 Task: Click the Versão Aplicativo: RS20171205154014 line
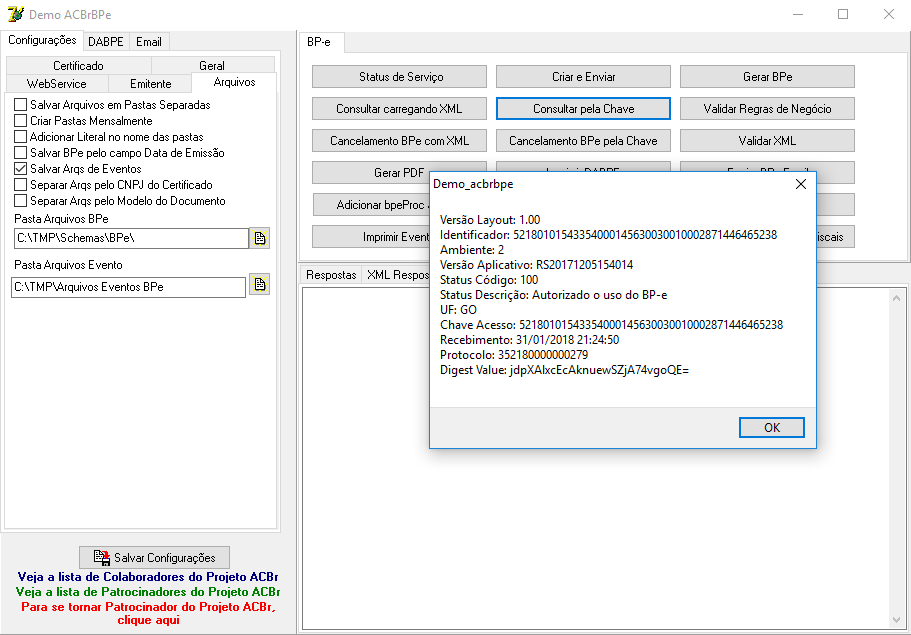pyautogui.click(x=536, y=265)
